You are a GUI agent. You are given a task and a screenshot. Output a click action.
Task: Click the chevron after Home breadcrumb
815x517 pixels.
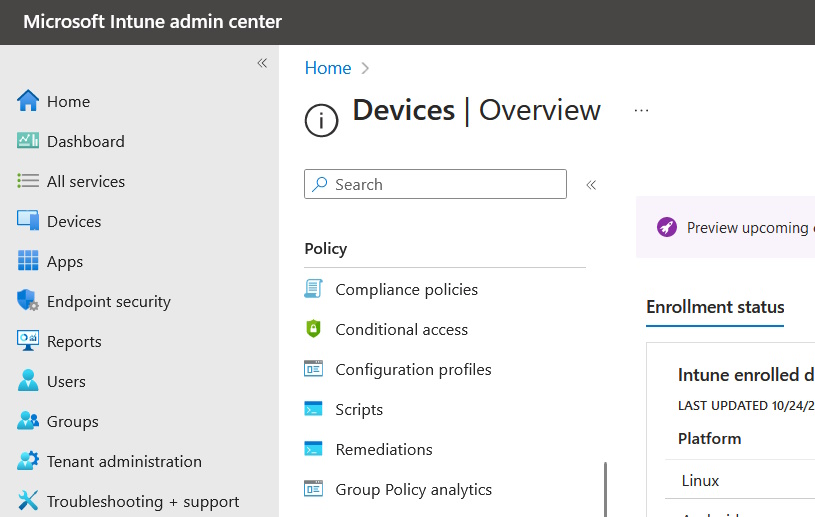(365, 69)
